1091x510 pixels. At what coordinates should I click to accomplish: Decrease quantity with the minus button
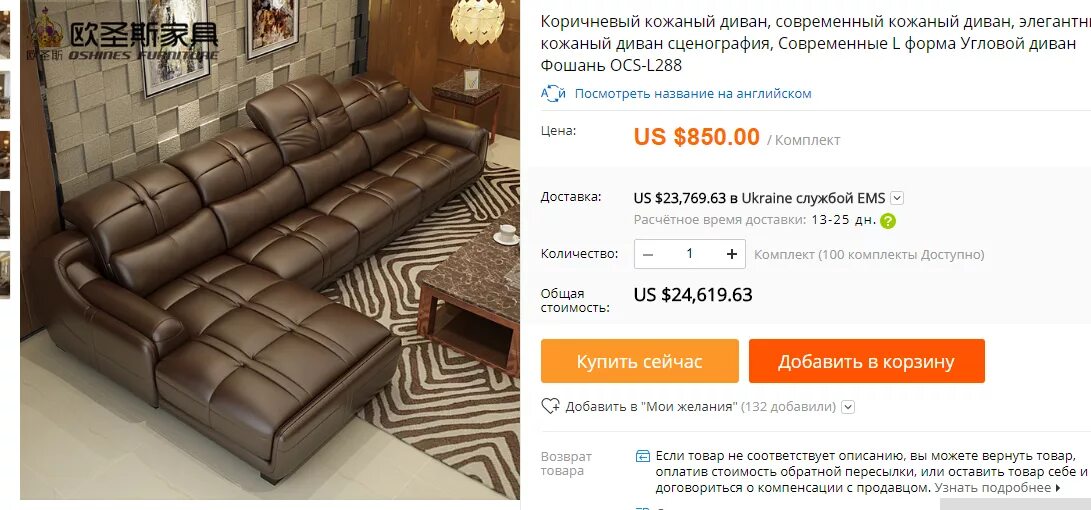(x=648, y=255)
